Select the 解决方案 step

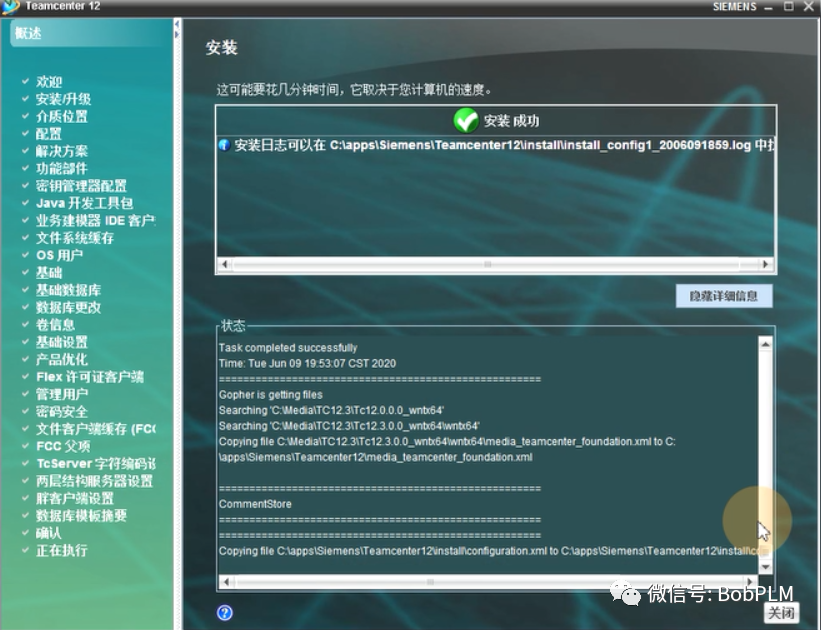click(x=61, y=151)
